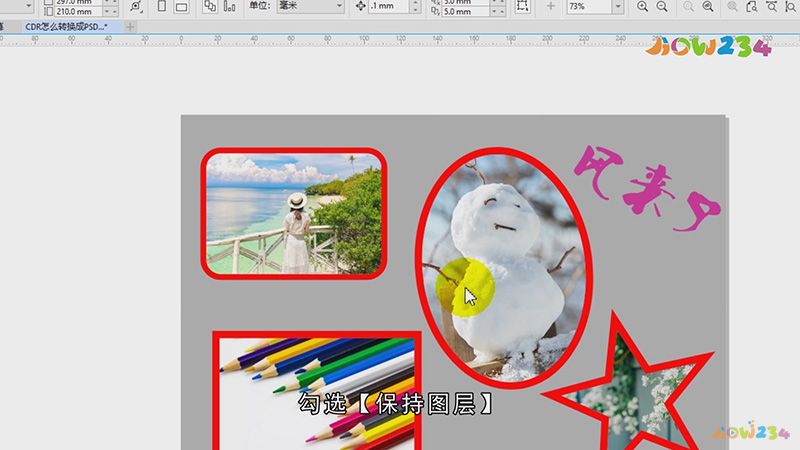Open the units dropdown showing 毫米
This screenshot has height=450, width=800.
(x=310, y=6)
